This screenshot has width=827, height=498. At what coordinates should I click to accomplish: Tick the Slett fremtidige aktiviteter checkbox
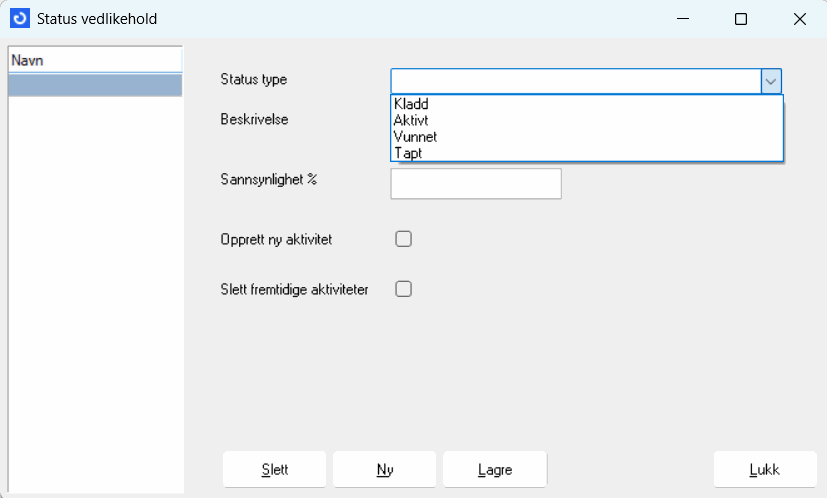pyautogui.click(x=404, y=289)
